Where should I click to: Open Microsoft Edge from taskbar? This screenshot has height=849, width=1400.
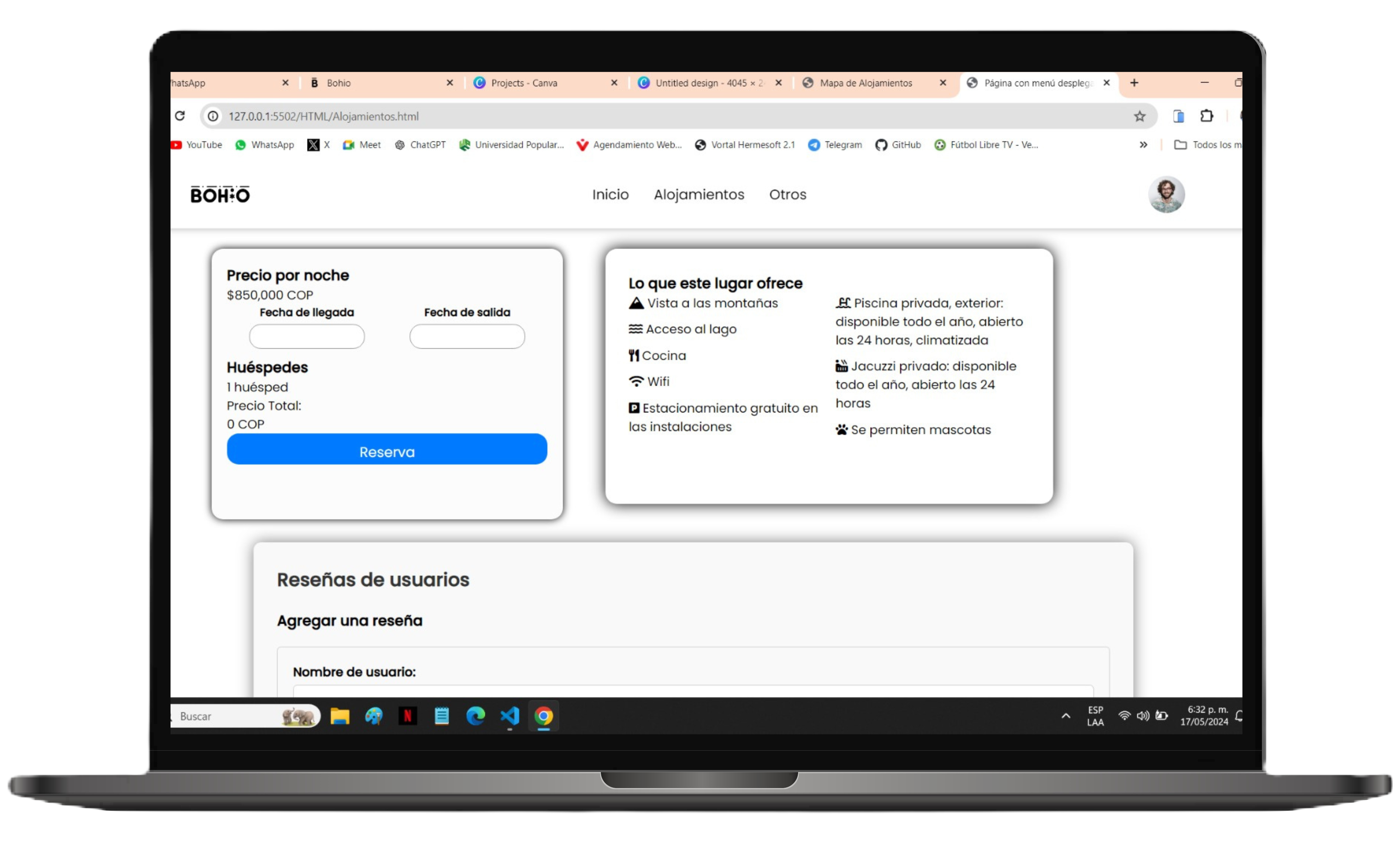click(476, 716)
